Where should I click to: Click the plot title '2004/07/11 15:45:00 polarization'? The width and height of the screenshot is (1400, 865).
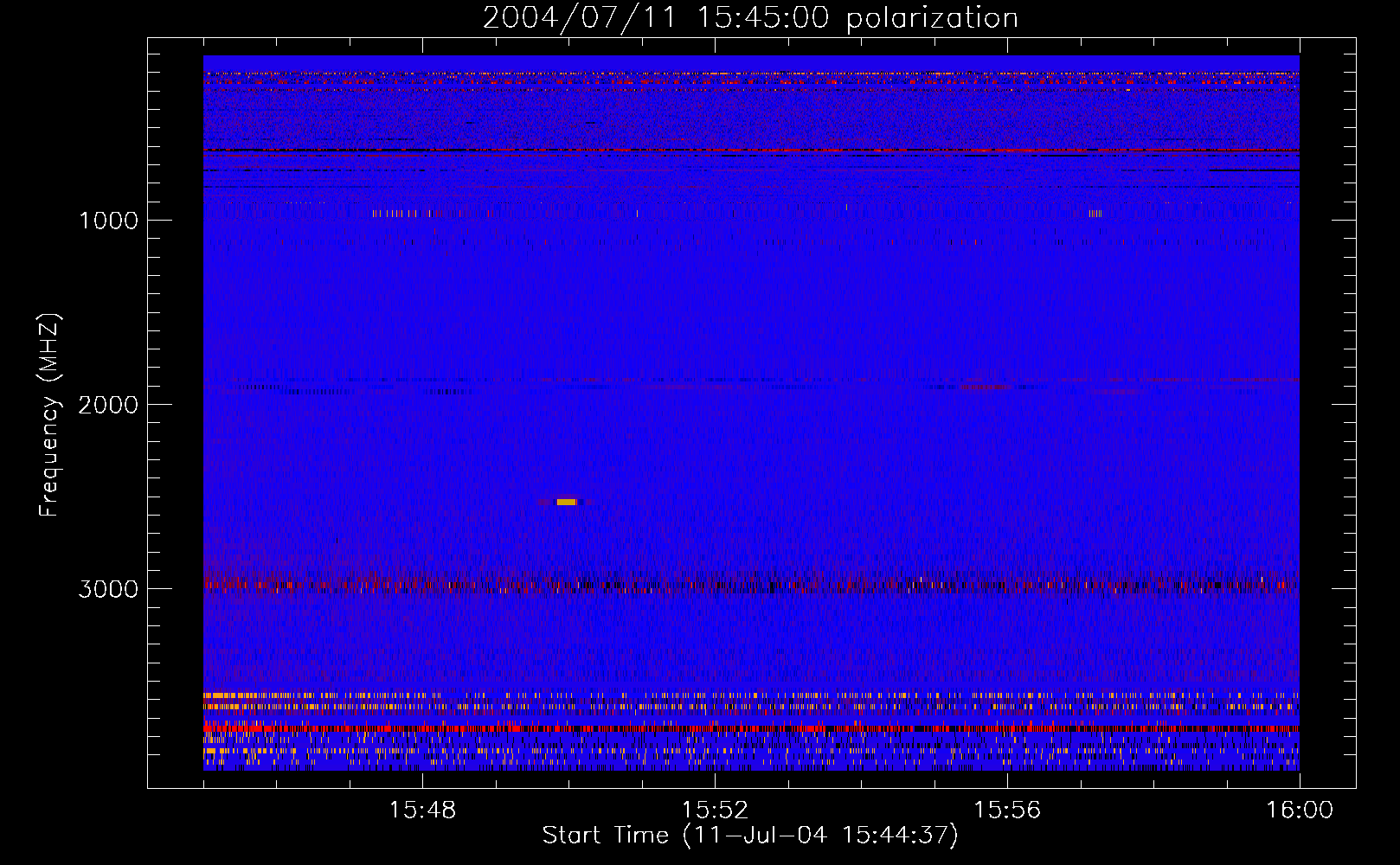point(750,17)
